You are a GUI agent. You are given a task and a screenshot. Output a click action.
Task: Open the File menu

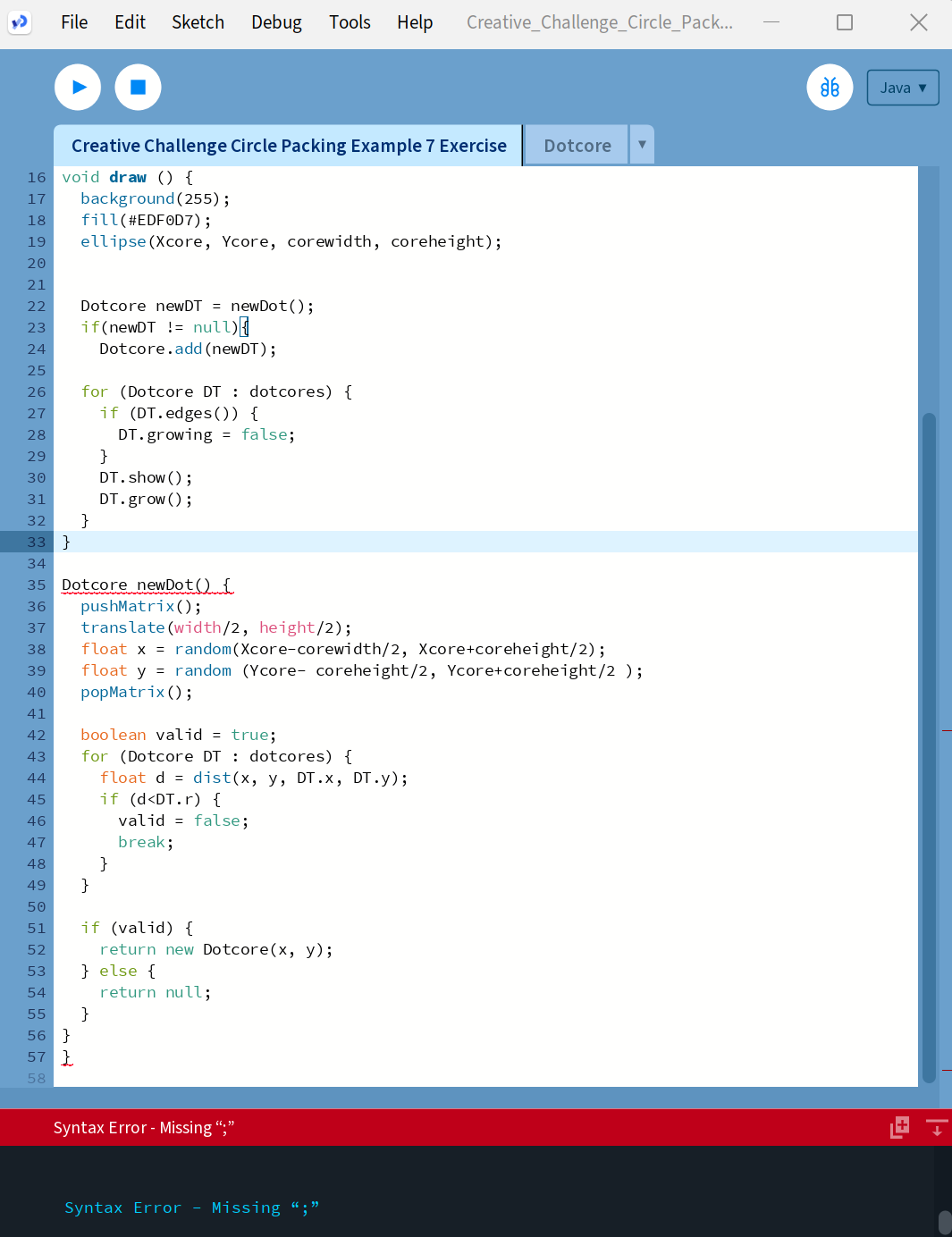click(74, 22)
